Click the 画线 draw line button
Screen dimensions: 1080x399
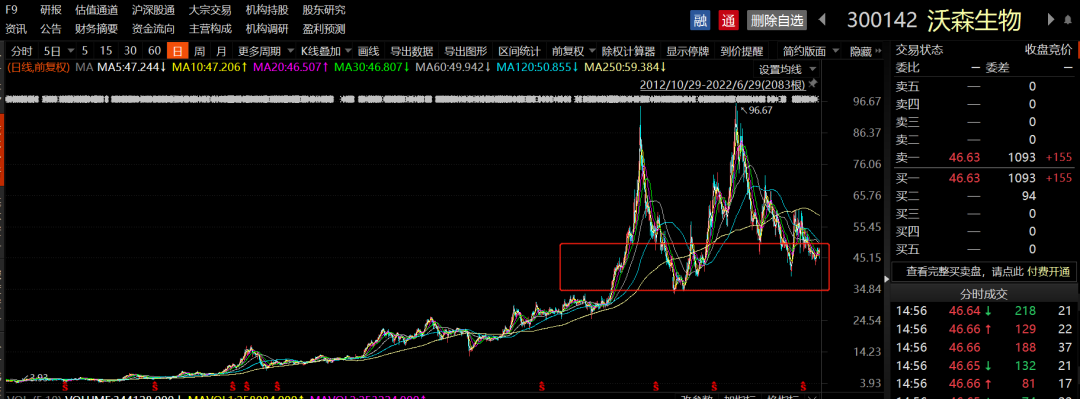[x=368, y=51]
